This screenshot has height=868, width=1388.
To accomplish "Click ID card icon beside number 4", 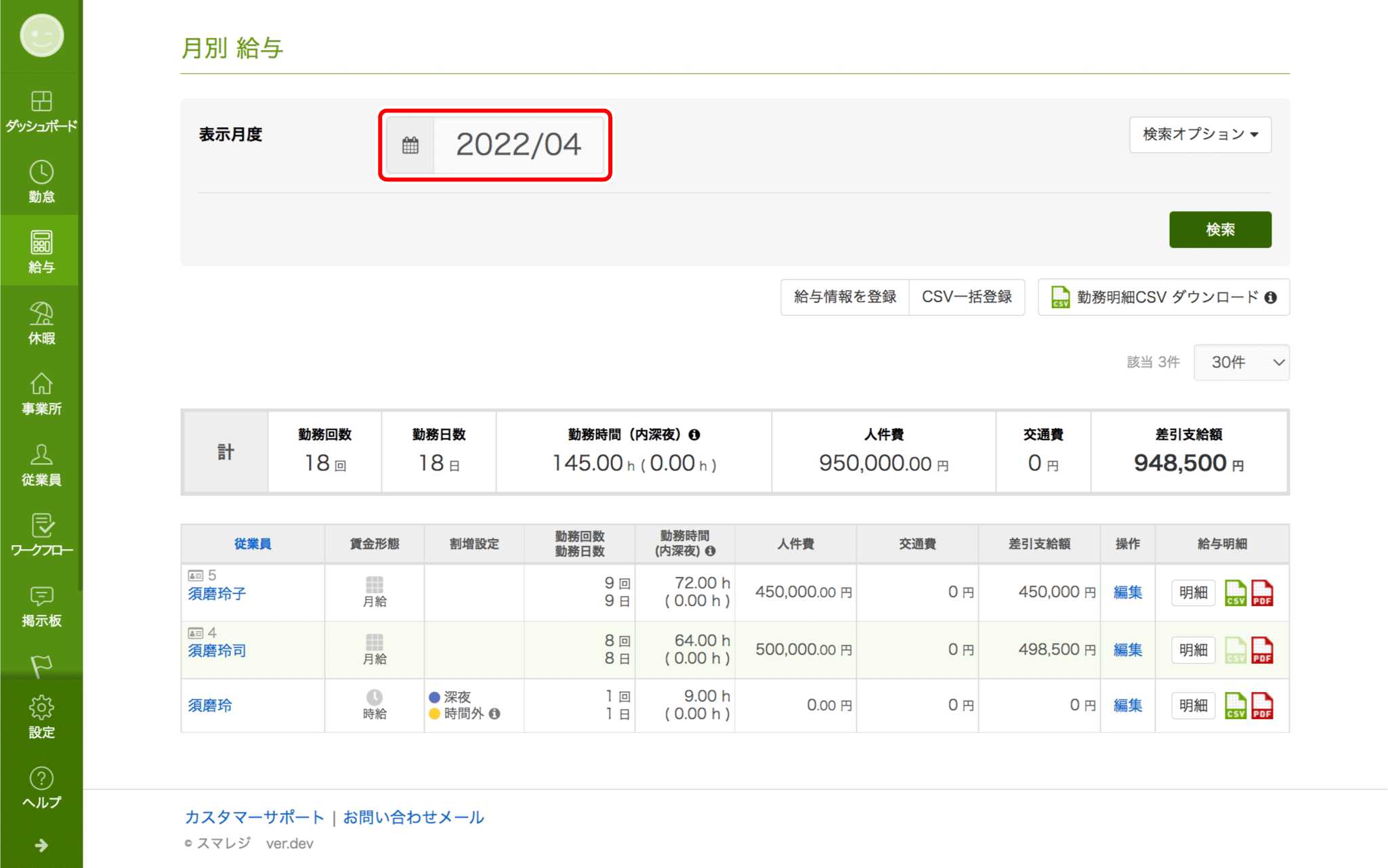I will pyautogui.click(x=196, y=633).
